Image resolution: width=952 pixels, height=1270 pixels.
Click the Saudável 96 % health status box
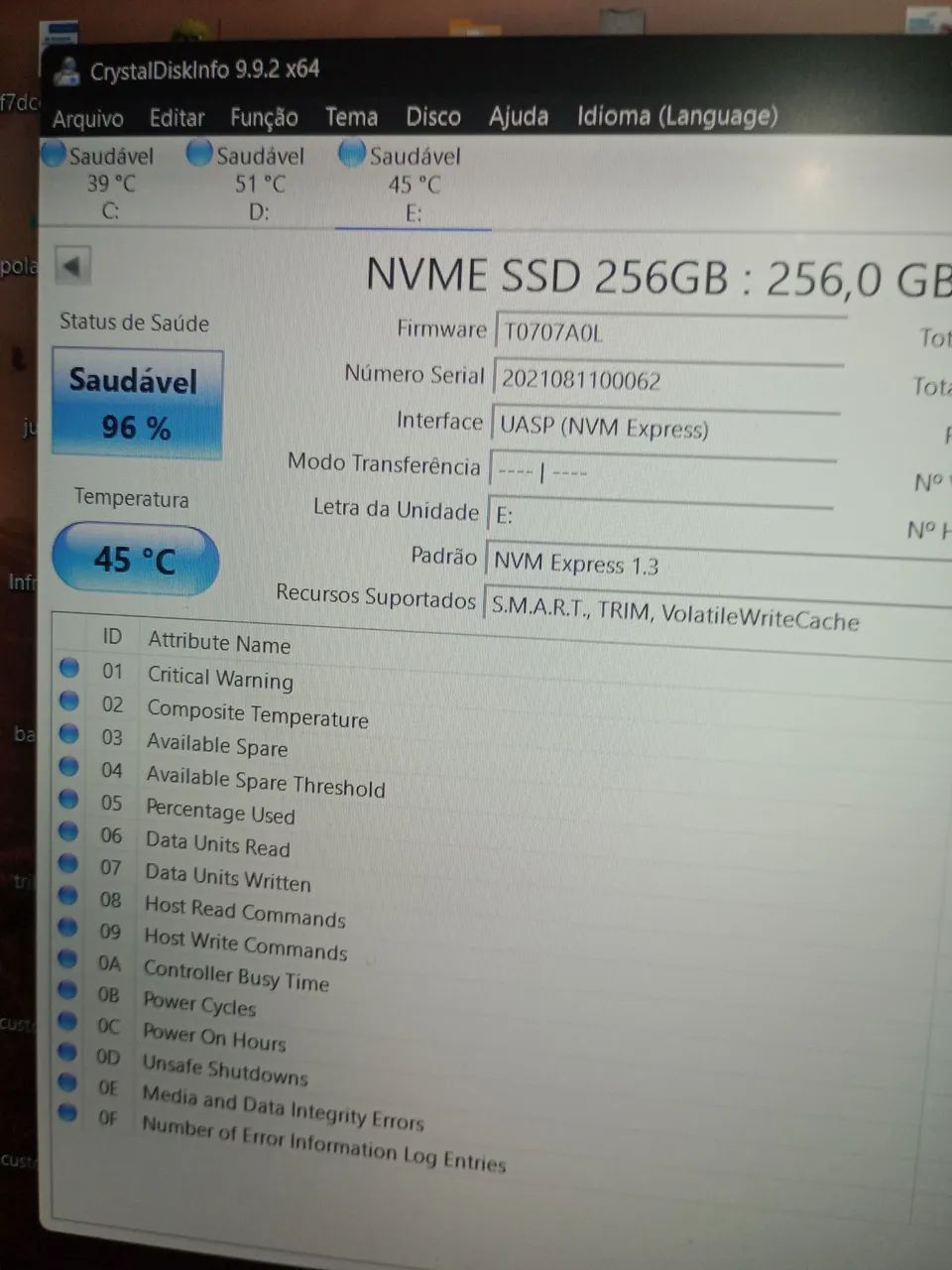pos(137,404)
